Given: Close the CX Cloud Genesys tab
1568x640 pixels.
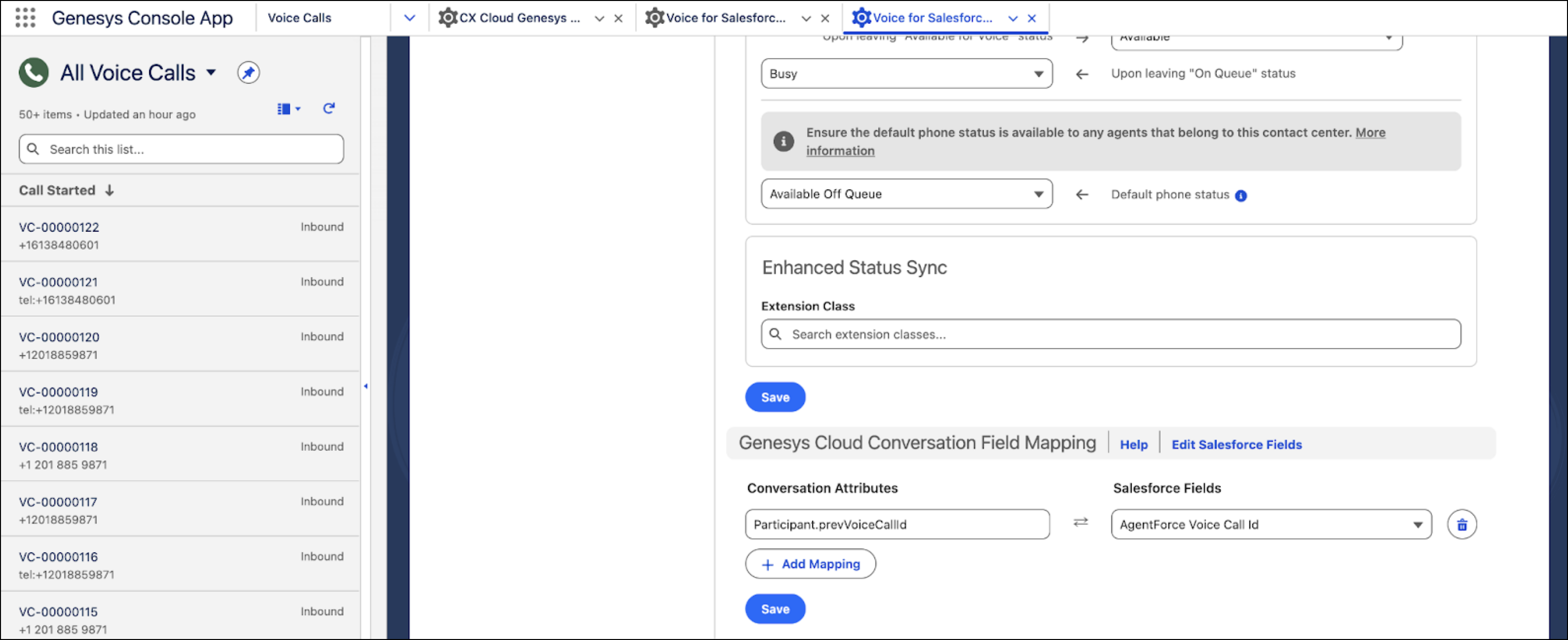Looking at the screenshot, I should (x=618, y=18).
